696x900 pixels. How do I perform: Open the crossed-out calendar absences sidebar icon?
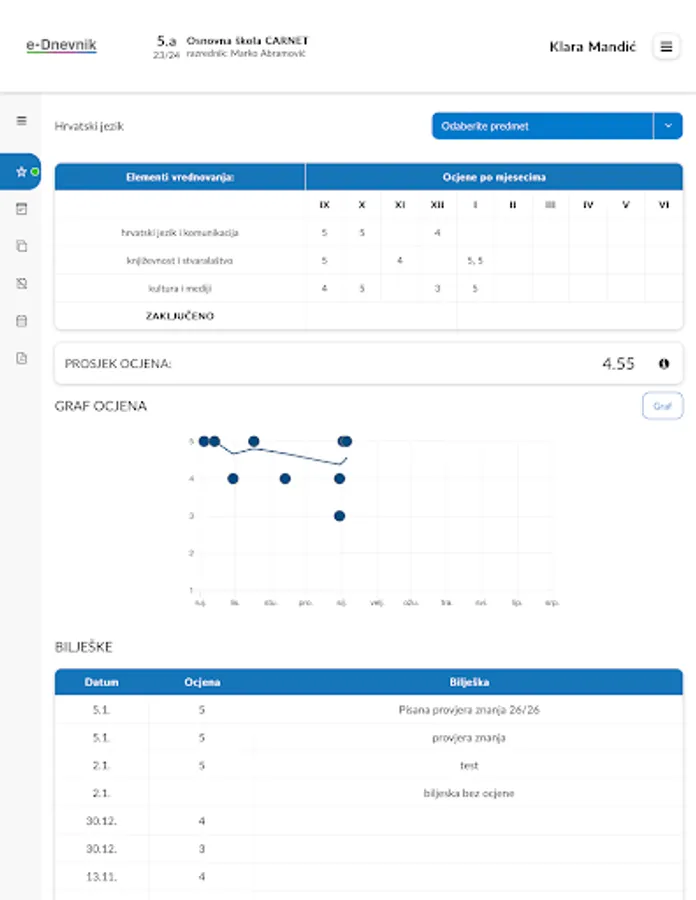pyautogui.click(x=22, y=284)
